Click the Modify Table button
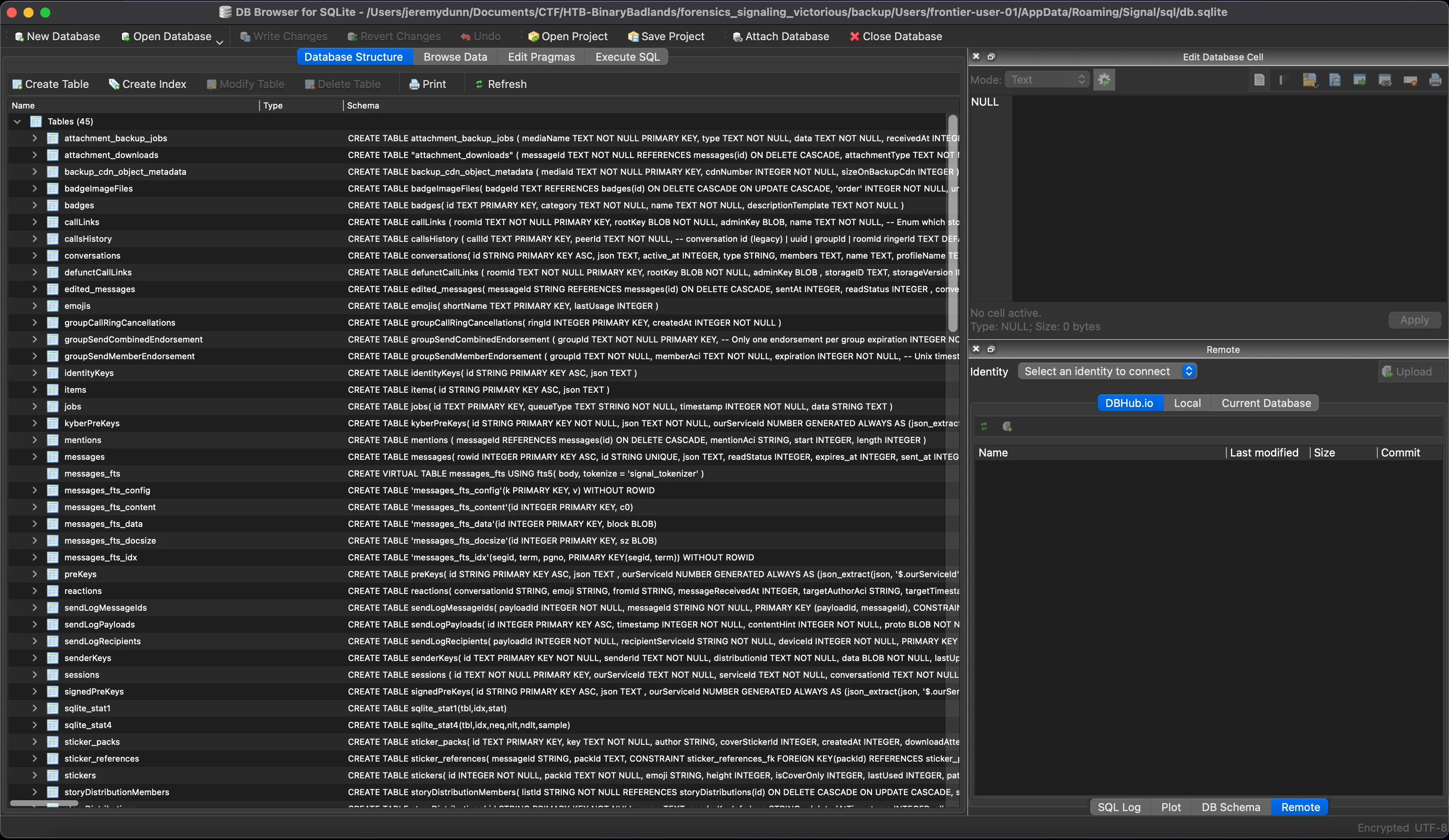This screenshot has height=840, width=1449. [246, 84]
